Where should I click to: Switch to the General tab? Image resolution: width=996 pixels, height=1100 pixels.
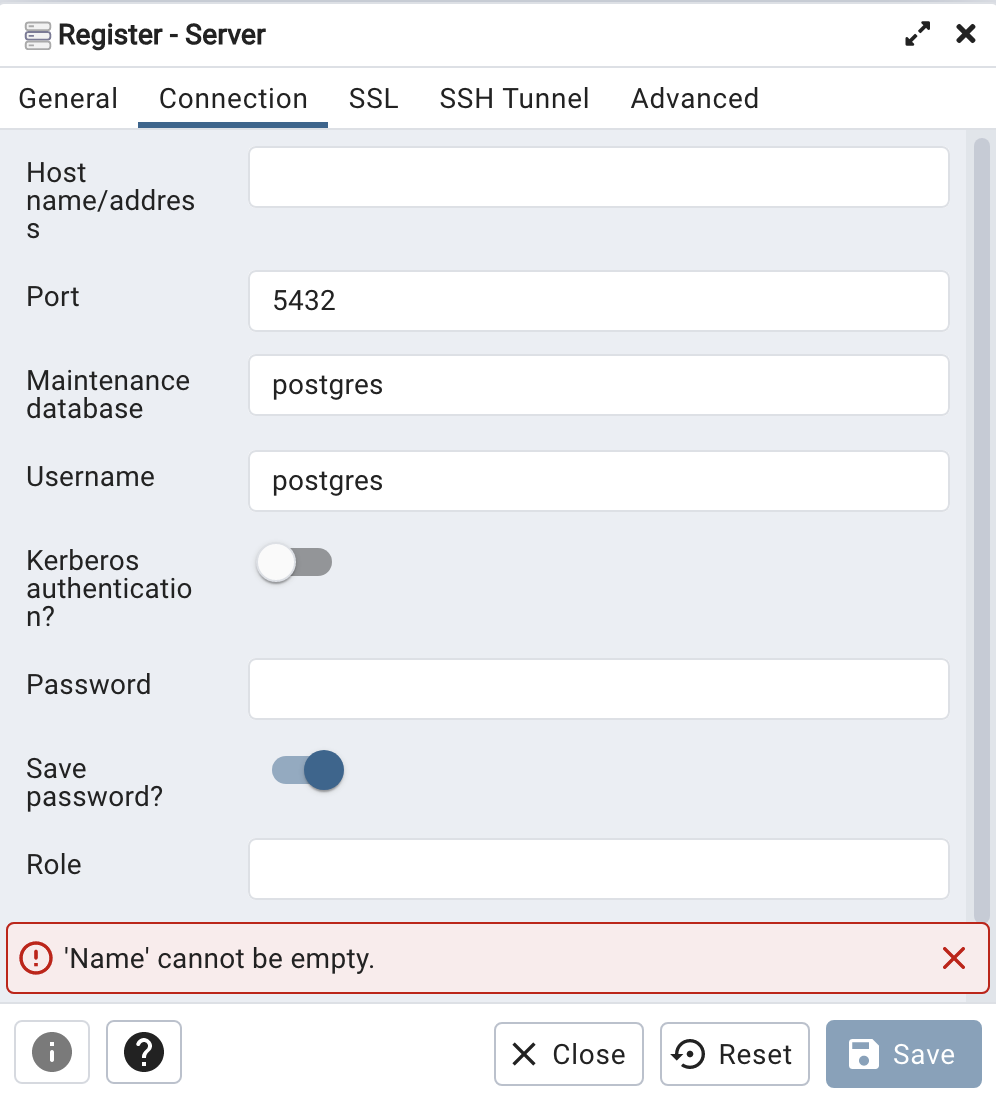tap(68, 98)
